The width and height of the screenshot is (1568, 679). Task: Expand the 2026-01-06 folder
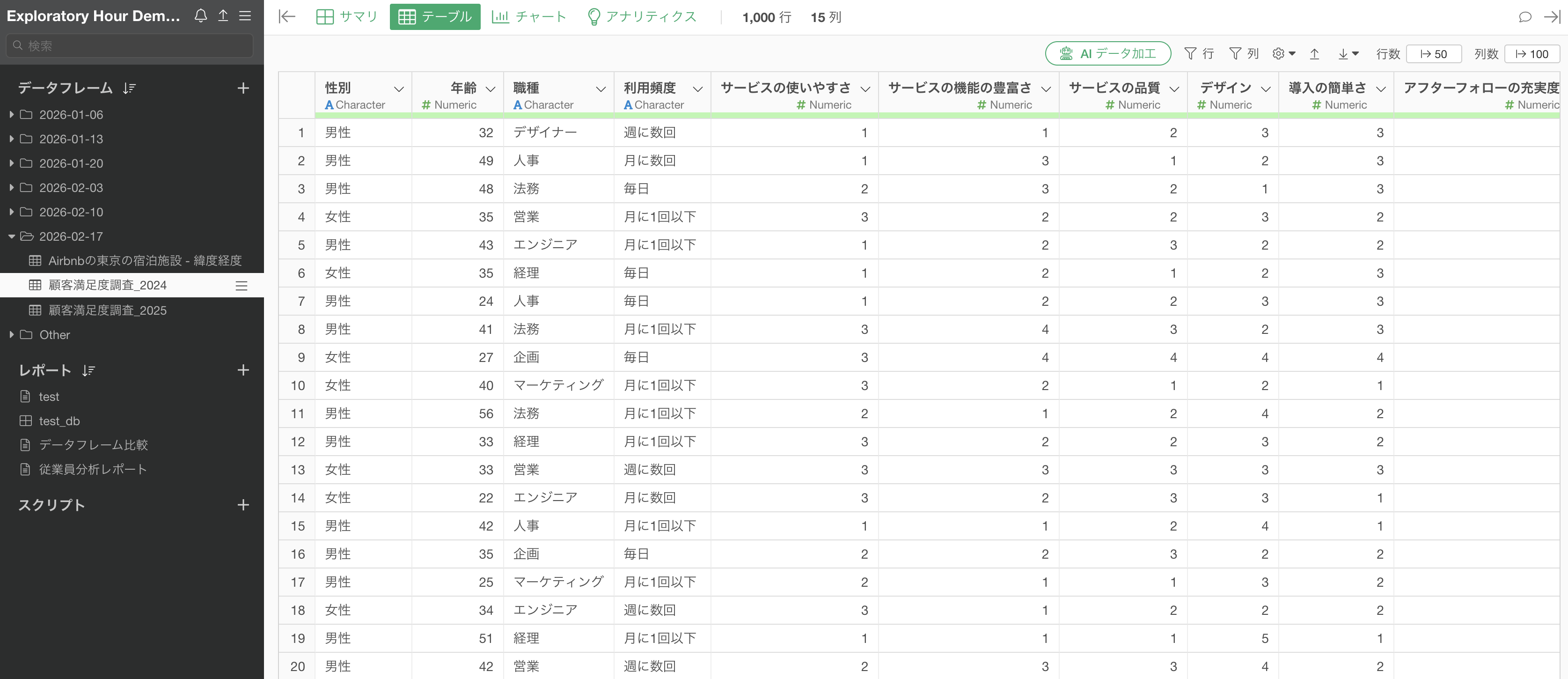(12, 114)
